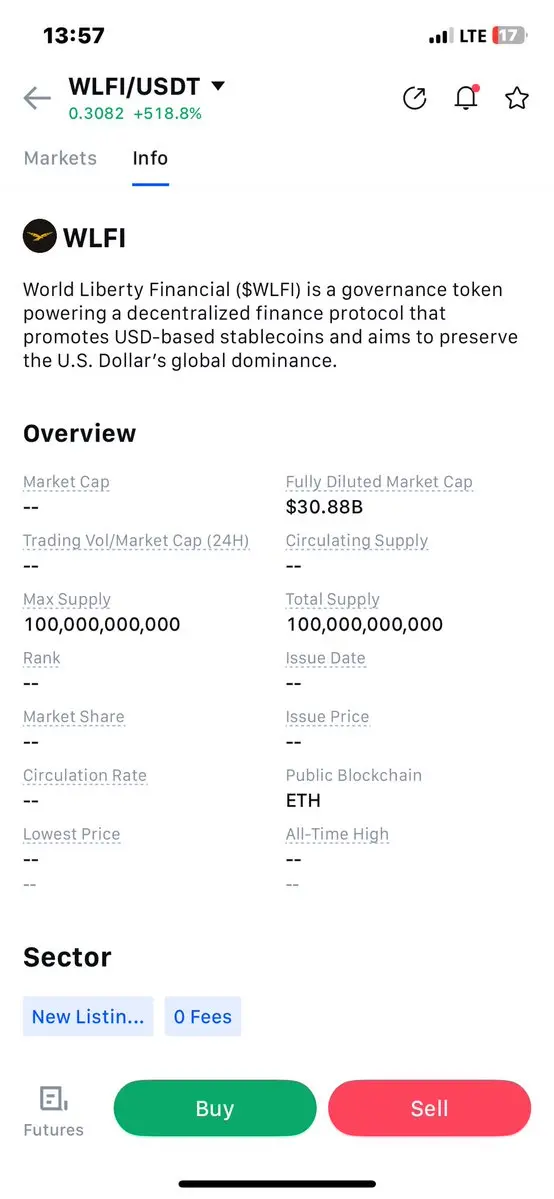554x1199 pixels.
Task: Show Trading Vol/Market Cap (24H) explanation
Action: click(136, 541)
